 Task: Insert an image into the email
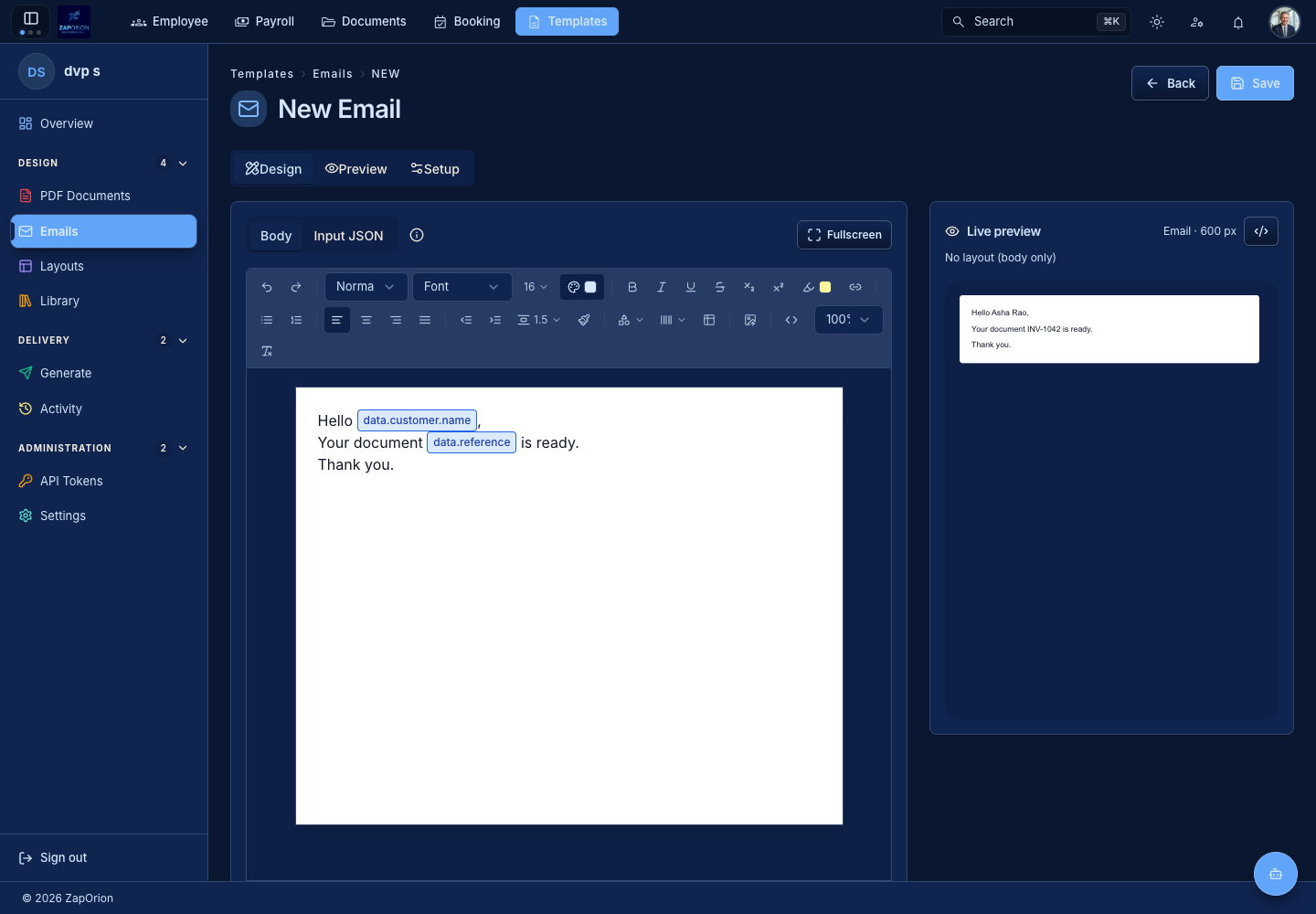coord(750,320)
